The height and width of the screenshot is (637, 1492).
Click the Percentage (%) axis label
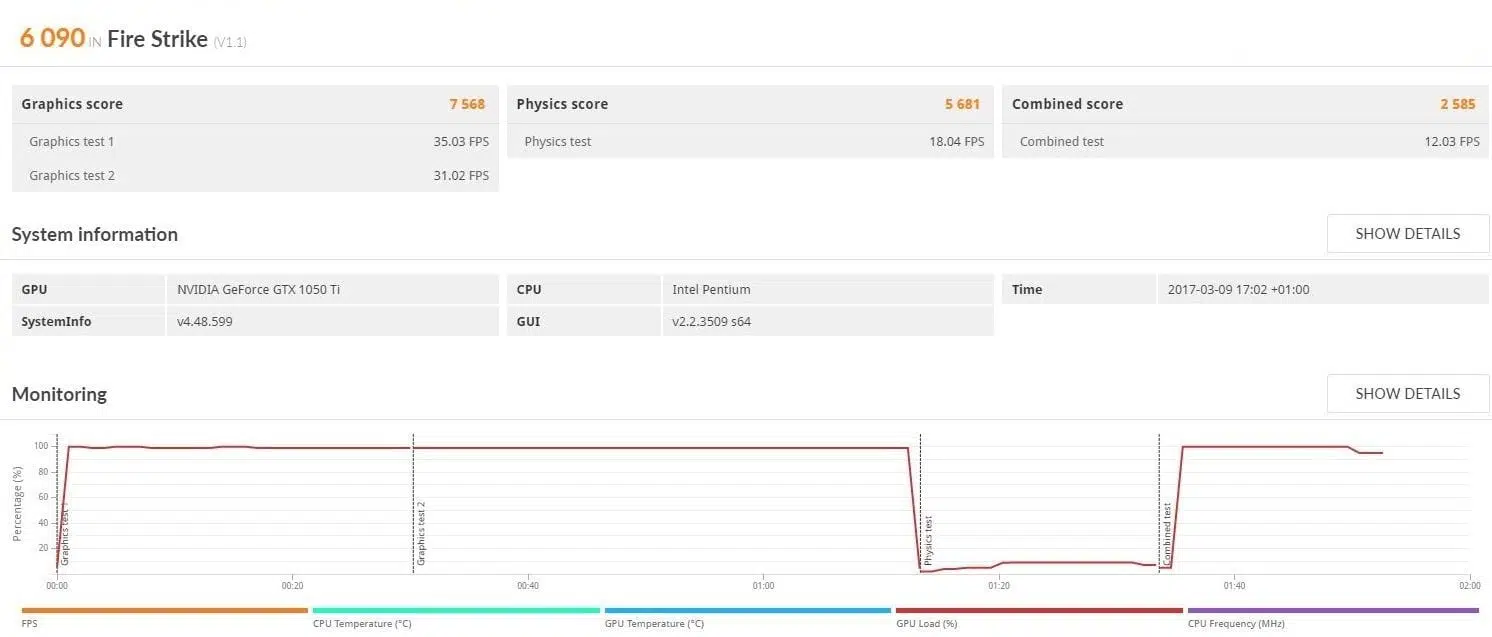point(17,504)
